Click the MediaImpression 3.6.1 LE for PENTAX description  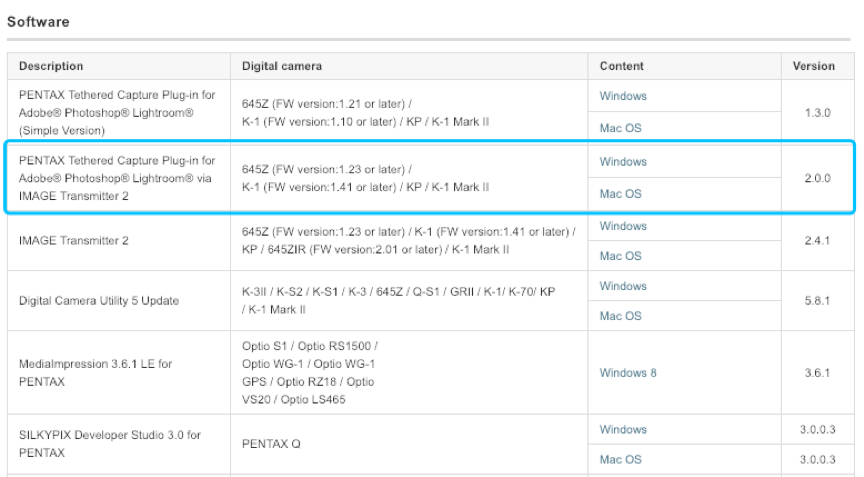[x=95, y=373]
